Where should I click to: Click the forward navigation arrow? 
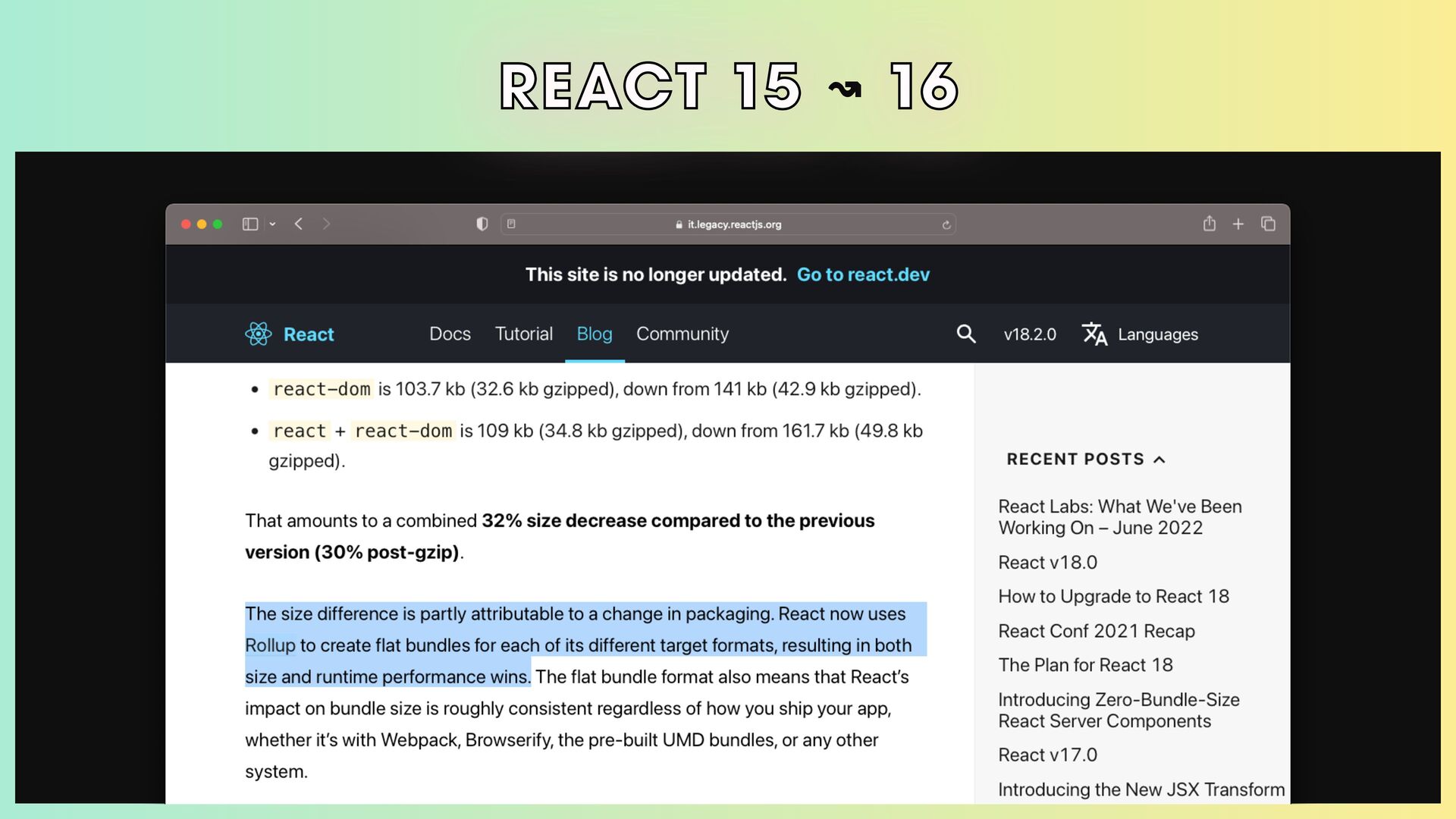(326, 224)
